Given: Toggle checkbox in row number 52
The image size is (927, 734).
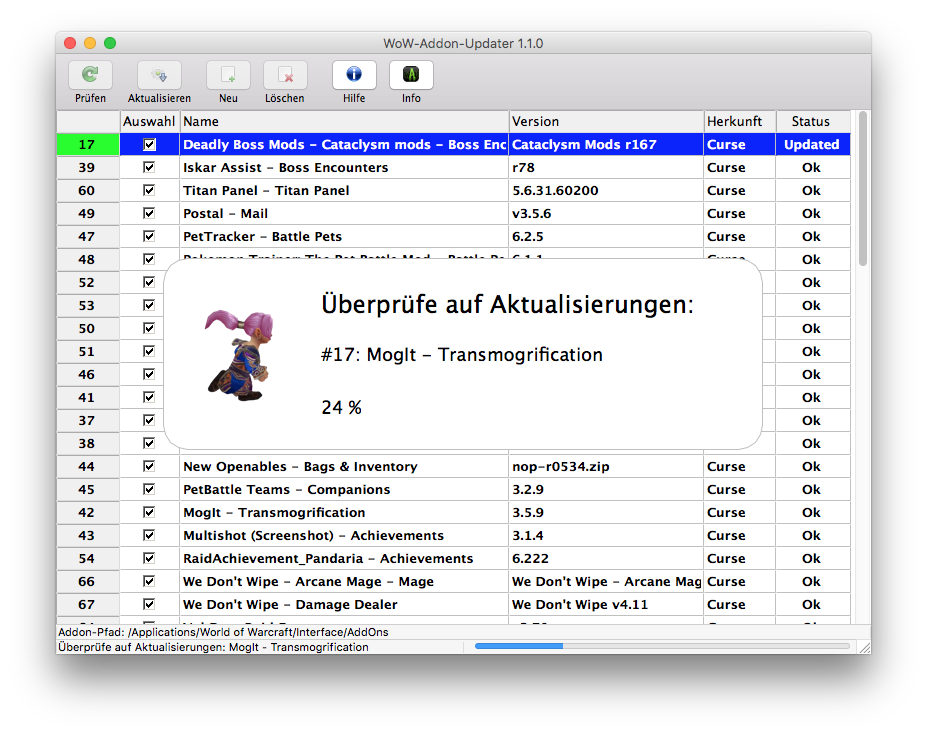Looking at the screenshot, I should [149, 282].
